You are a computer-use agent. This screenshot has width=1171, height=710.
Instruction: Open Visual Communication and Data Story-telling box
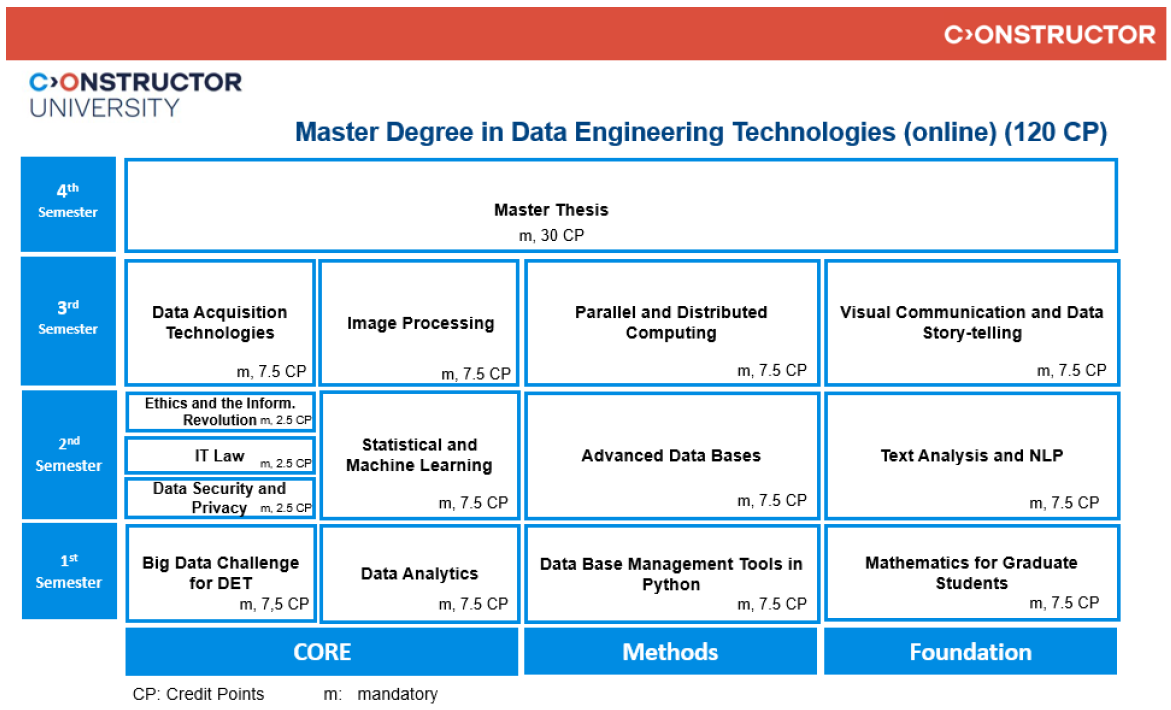[971, 323]
